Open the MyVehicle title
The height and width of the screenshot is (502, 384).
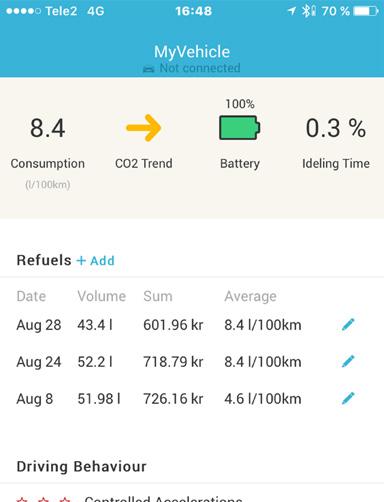(192, 52)
